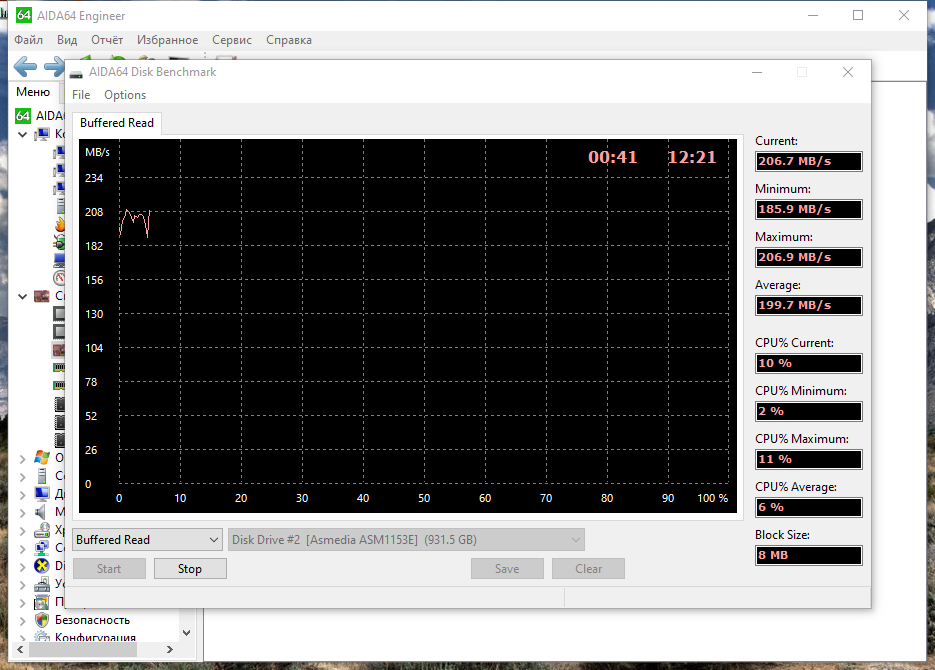Expand the multimedia tree node
The width and height of the screenshot is (935, 670).
[x=22, y=512]
